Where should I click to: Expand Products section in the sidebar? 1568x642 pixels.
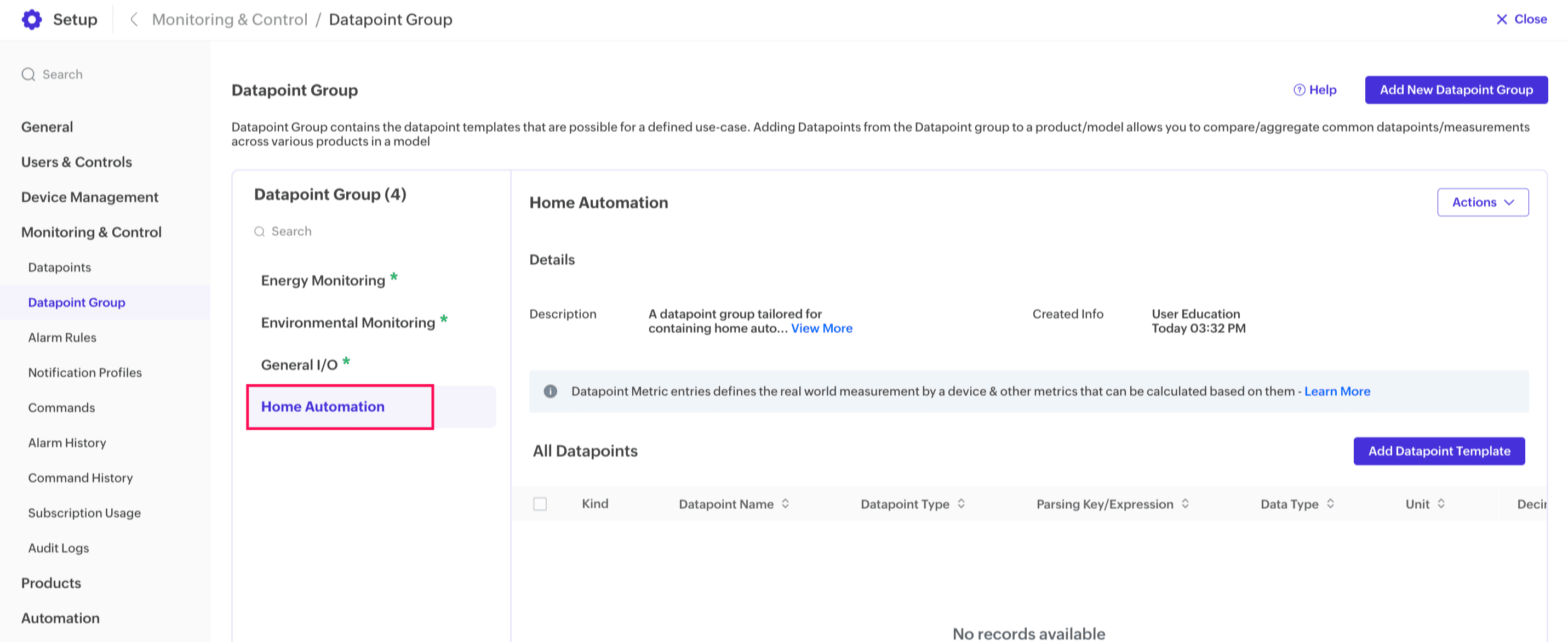click(x=51, y=583)
